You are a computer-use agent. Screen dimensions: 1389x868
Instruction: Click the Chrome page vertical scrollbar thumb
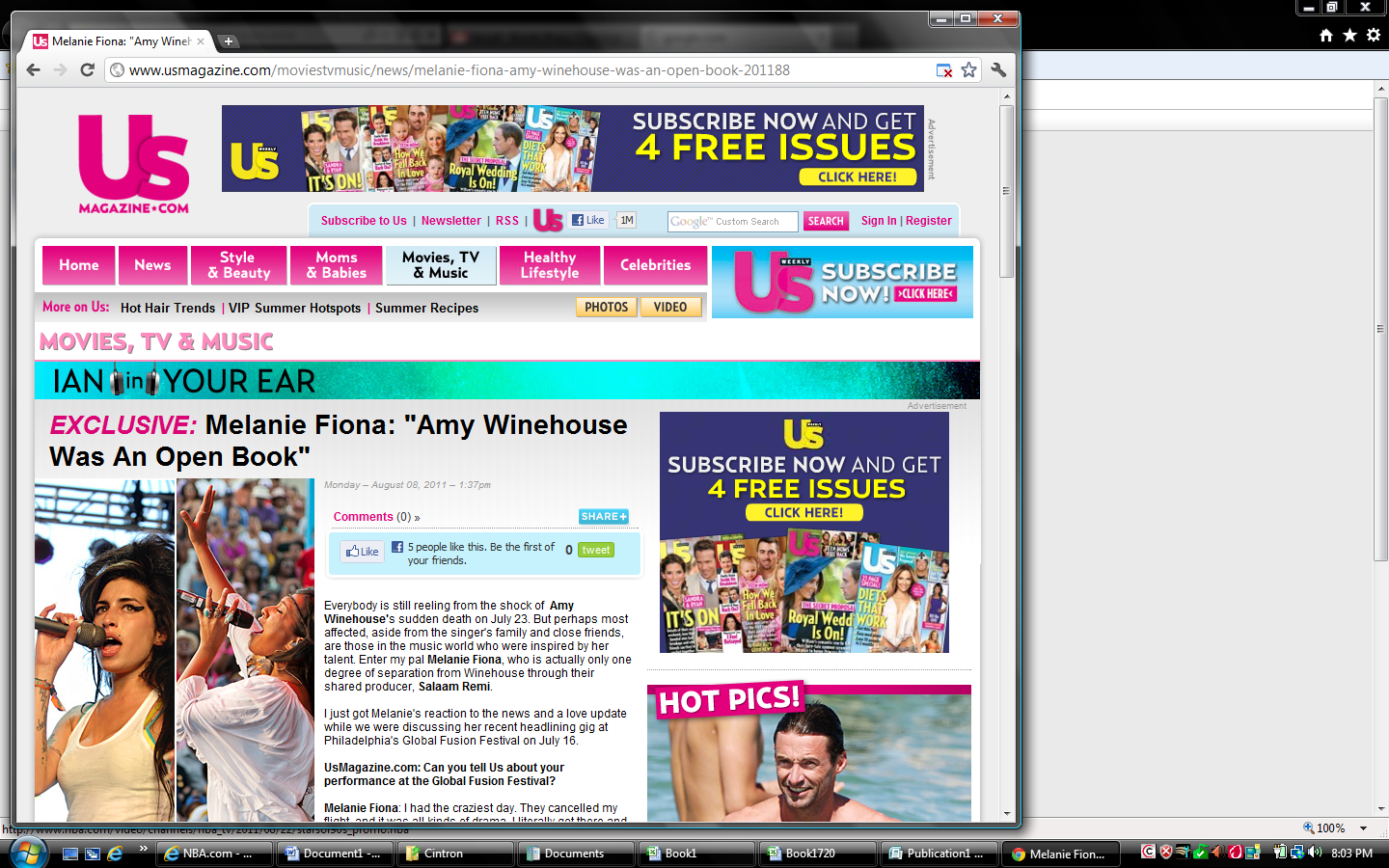(x=1006, y=191)
